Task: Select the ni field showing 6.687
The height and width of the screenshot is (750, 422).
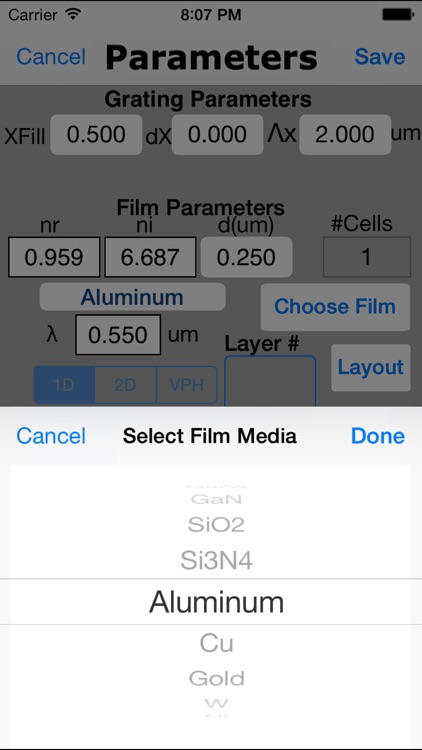Action: coord(150,257)
